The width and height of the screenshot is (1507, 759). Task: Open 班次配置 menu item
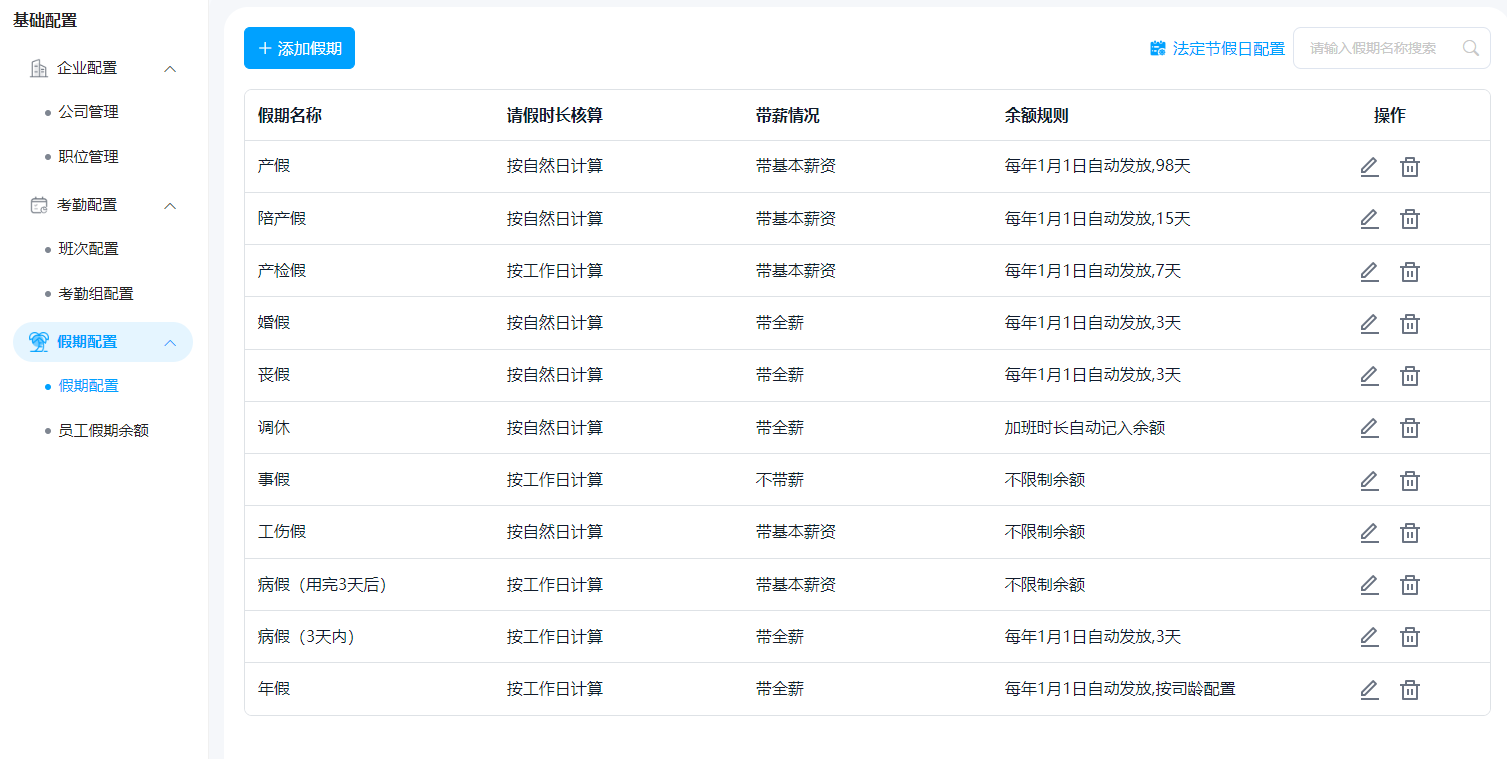[88, 249]
